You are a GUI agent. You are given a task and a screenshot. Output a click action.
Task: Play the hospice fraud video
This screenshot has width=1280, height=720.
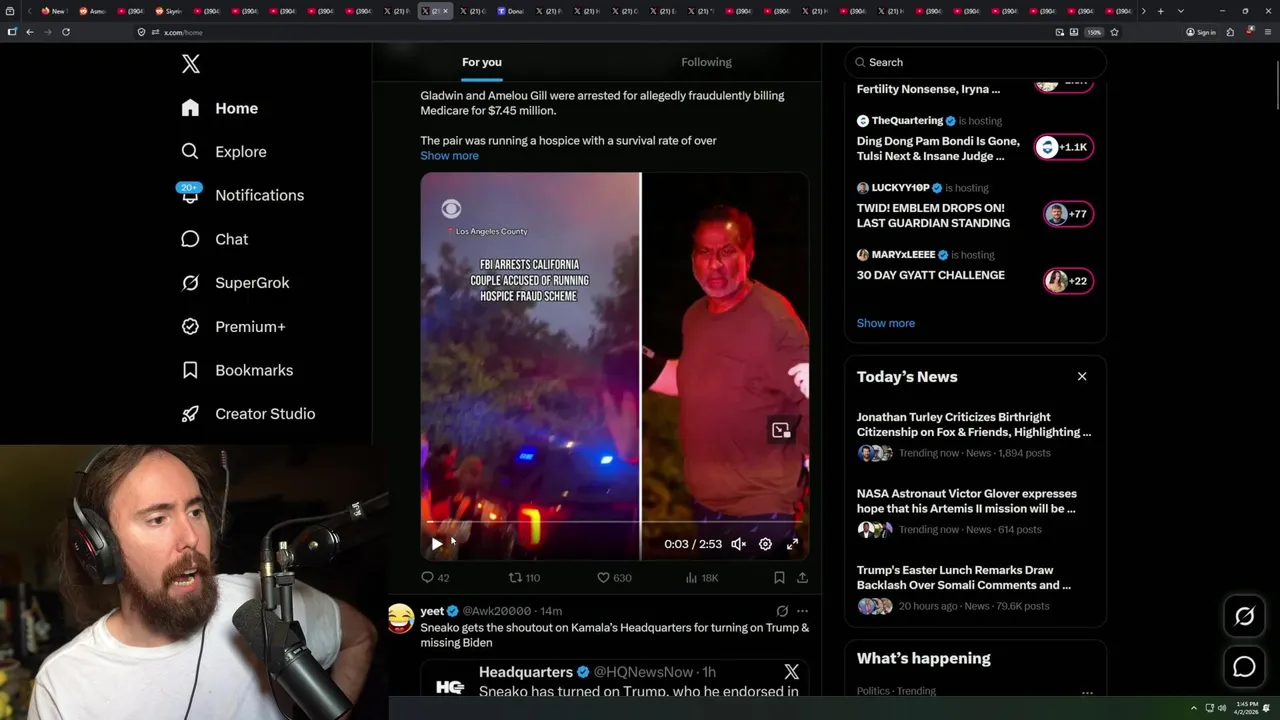coord(437,544)
